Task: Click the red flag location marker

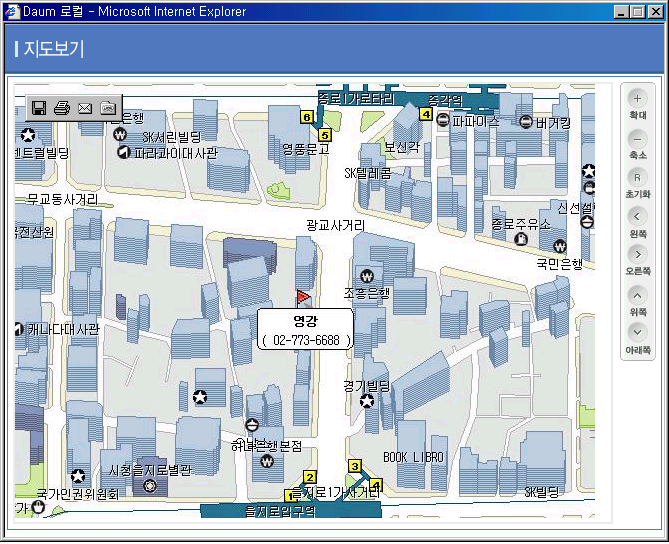Action: [x=303, y=296]
